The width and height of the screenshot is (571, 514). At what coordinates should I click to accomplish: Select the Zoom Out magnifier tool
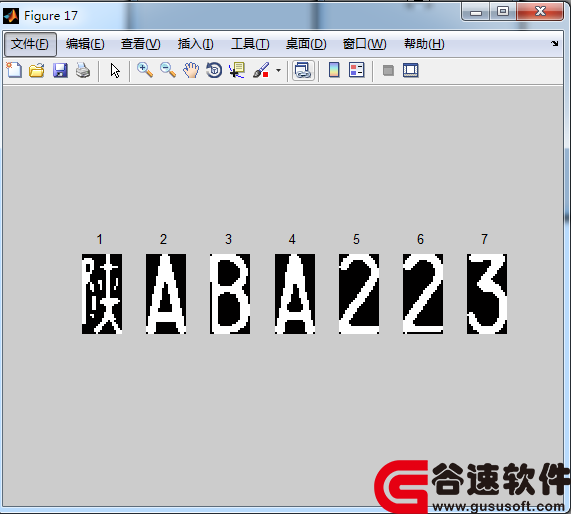click(x=168, y=70)
